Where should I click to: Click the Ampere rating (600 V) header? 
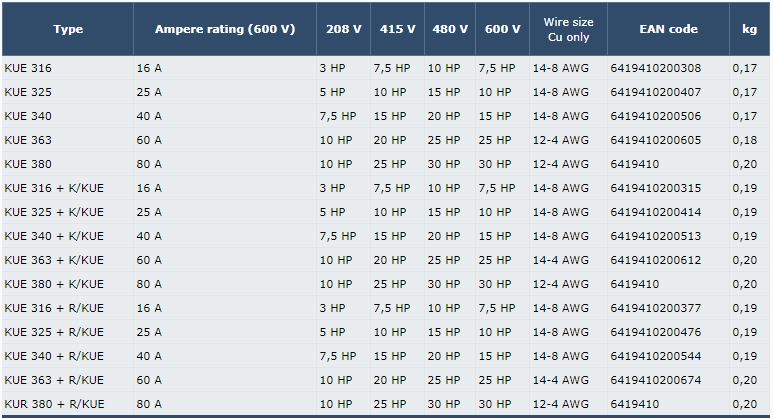coord(225,29)
